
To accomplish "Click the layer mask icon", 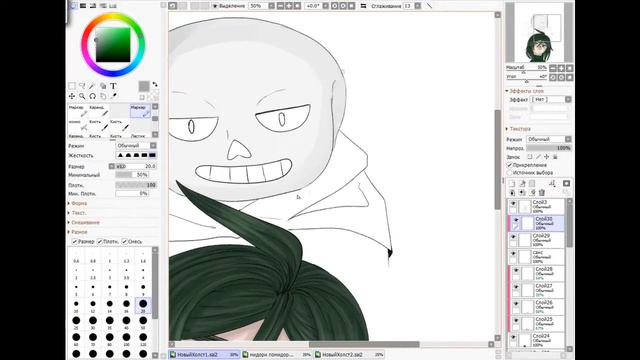I will 566,184.
